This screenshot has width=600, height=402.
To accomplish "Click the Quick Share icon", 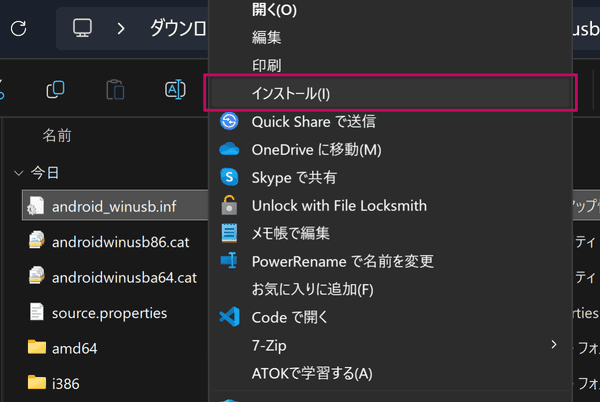I will click(x=229, y=121).
